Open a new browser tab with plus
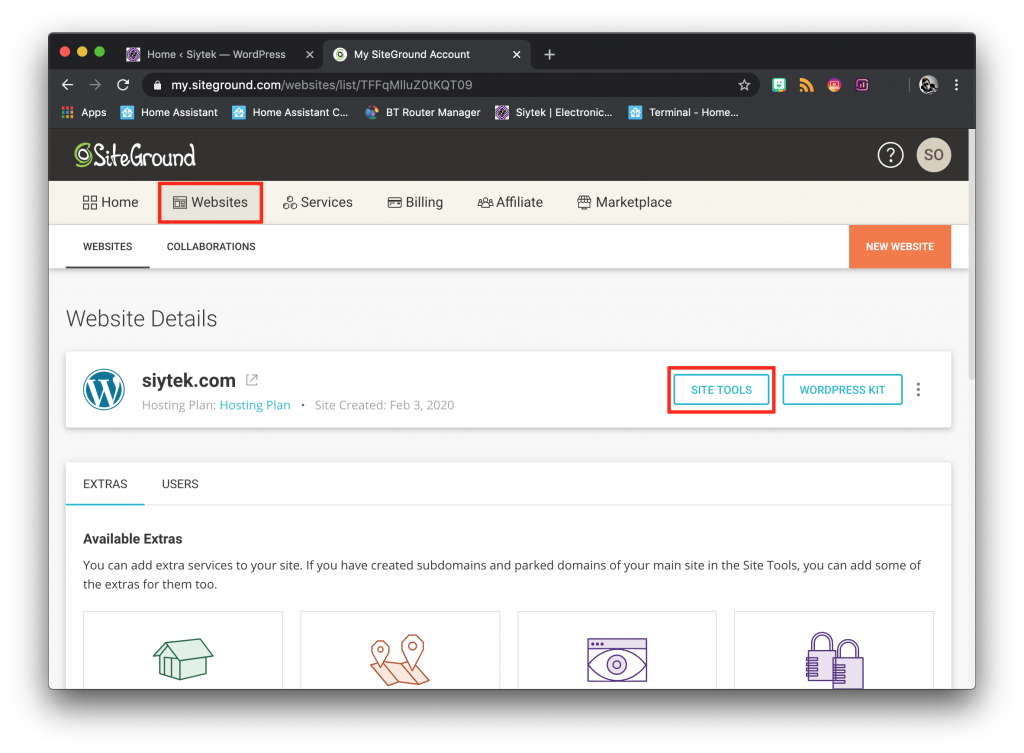Image resolution: width=1024 pixels, height=753 pixels. [549, 55]
